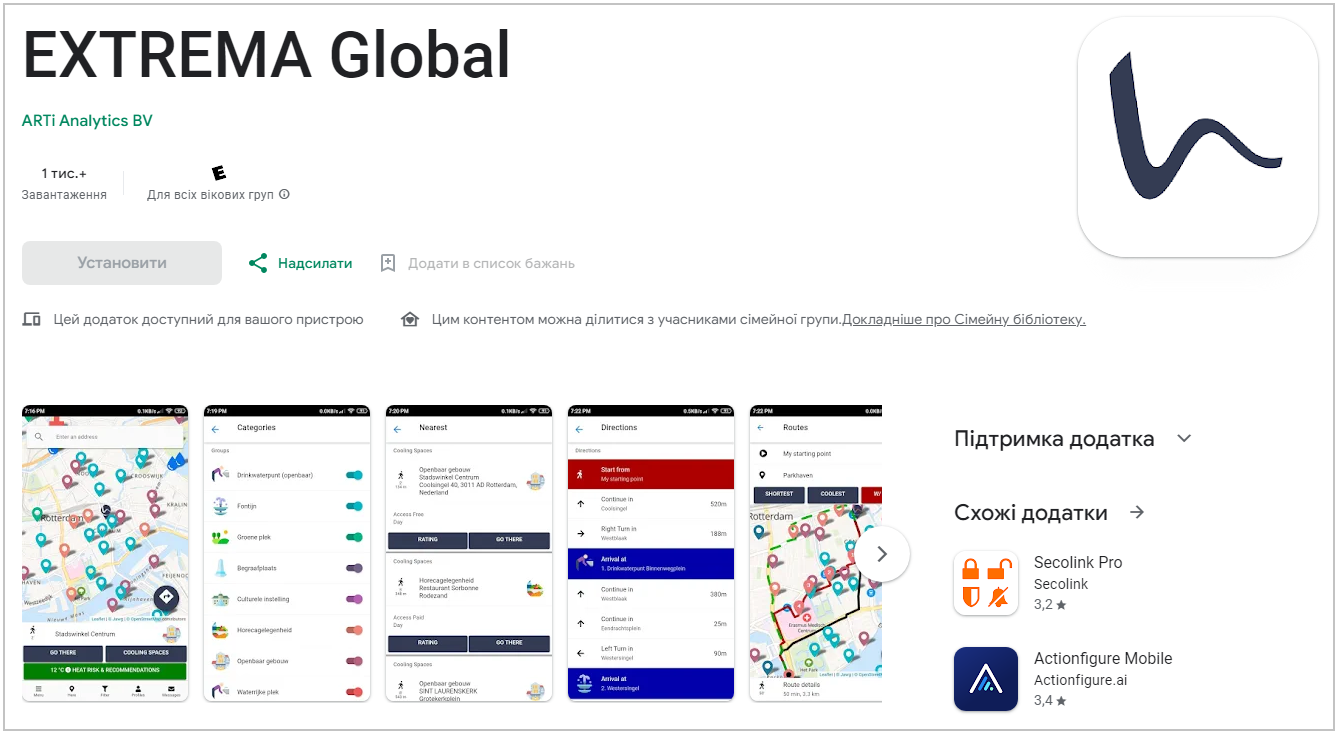Click the family library home icon
Image resolution: width=1339 pixels, height=734 pixels.
pyautogui.click(x=409, y=320)
